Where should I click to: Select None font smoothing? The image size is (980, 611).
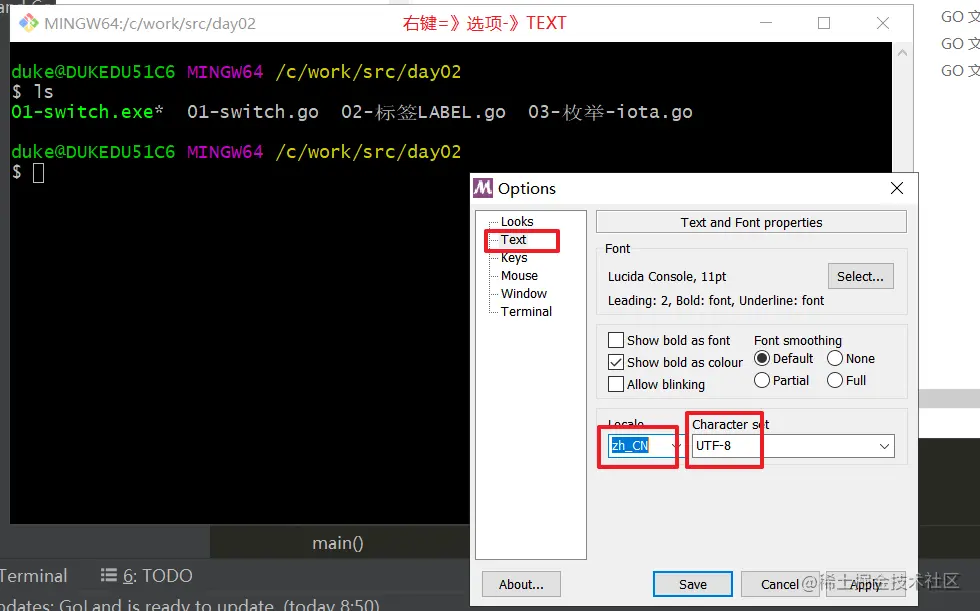click(835, 359)
